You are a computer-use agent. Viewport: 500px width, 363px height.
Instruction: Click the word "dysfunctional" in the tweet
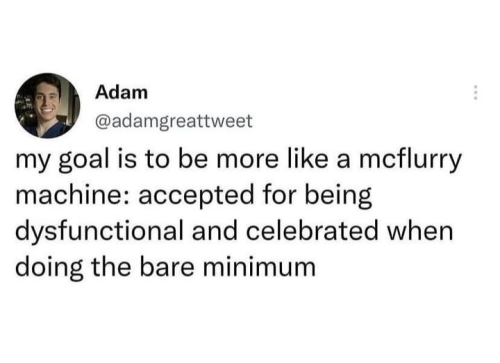[99, 232]
